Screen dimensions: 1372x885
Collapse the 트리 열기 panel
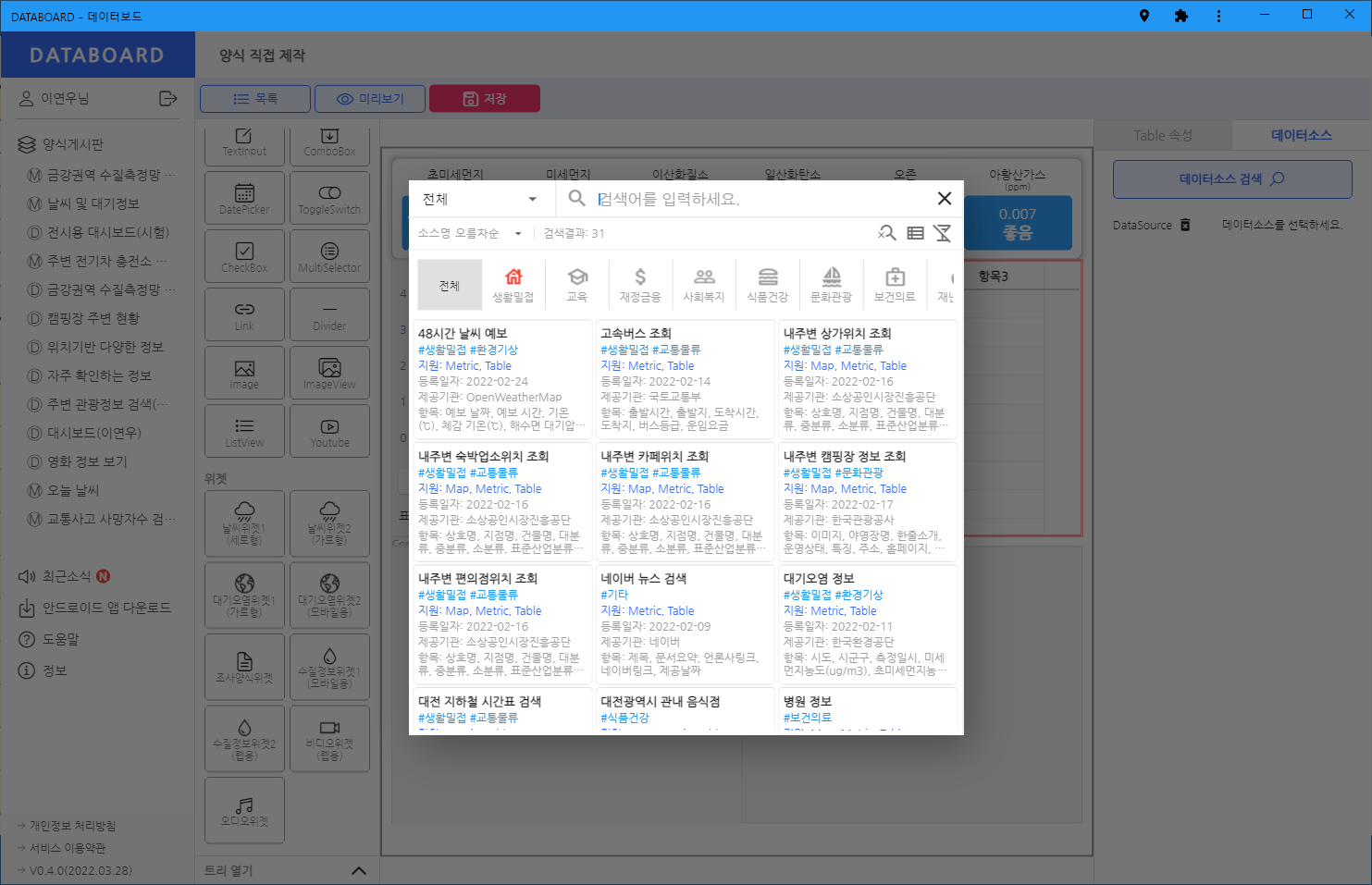click(360, 869)
